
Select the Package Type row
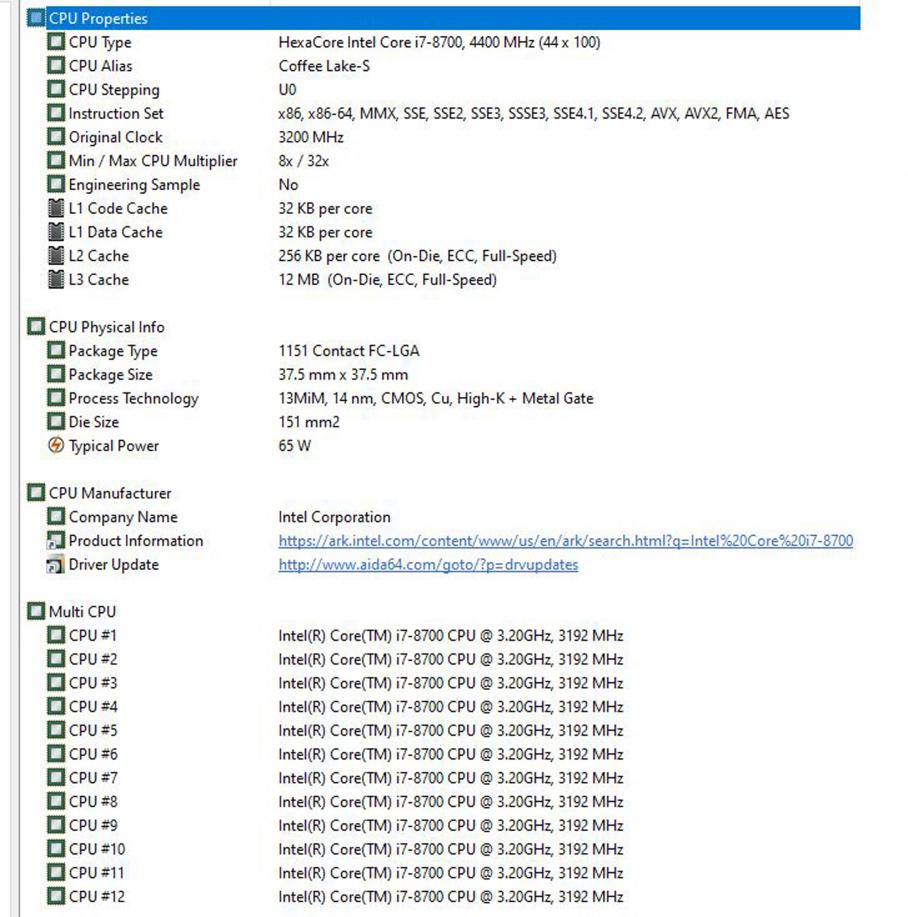click(113, 351)
